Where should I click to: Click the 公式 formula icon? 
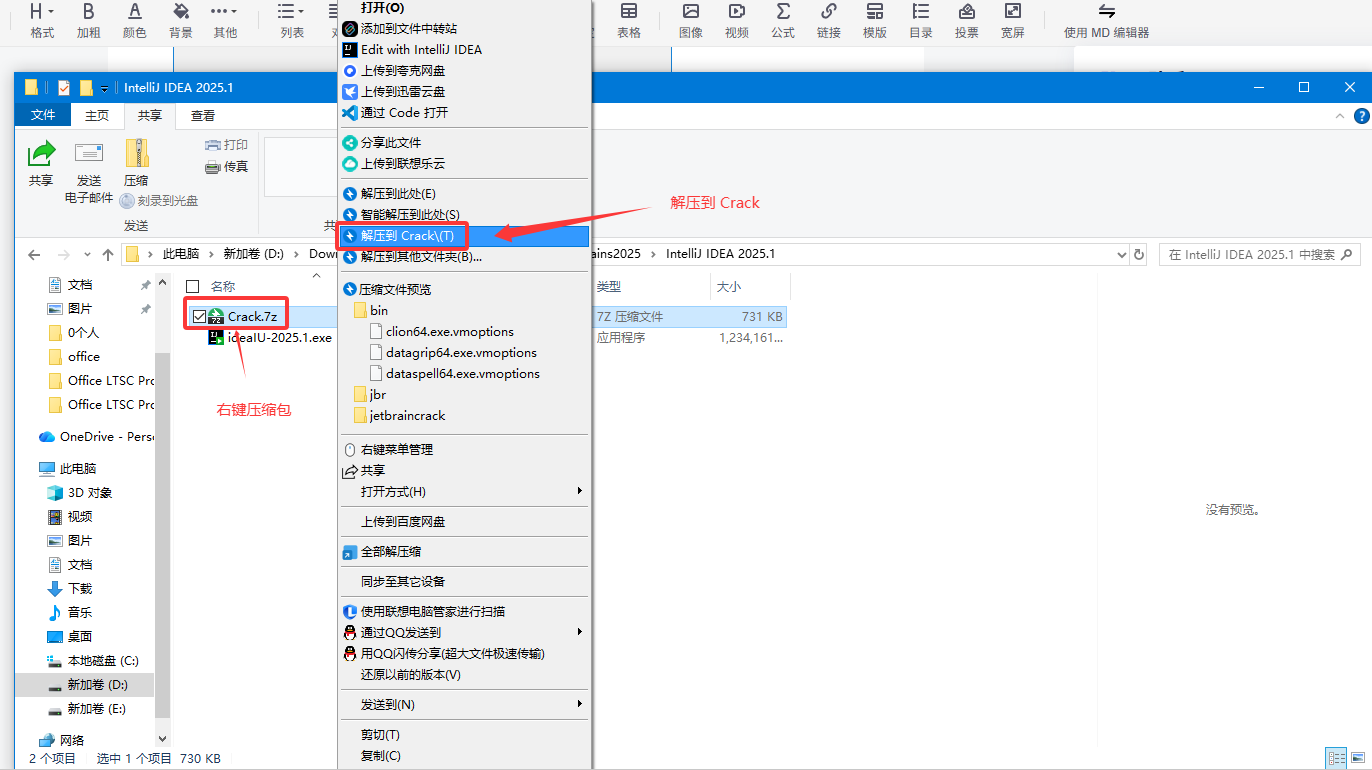(783, 12)
